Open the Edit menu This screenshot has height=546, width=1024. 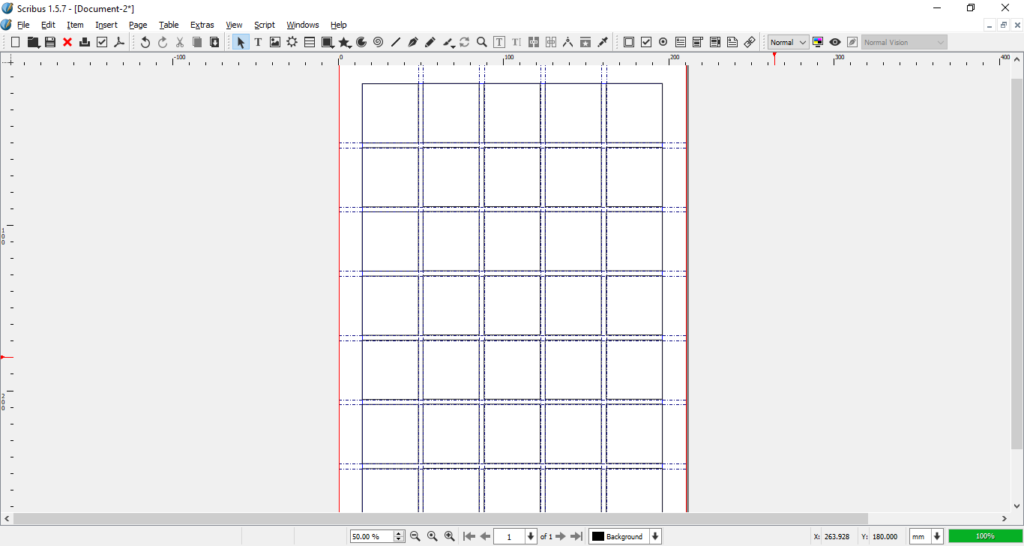point(48,25)
